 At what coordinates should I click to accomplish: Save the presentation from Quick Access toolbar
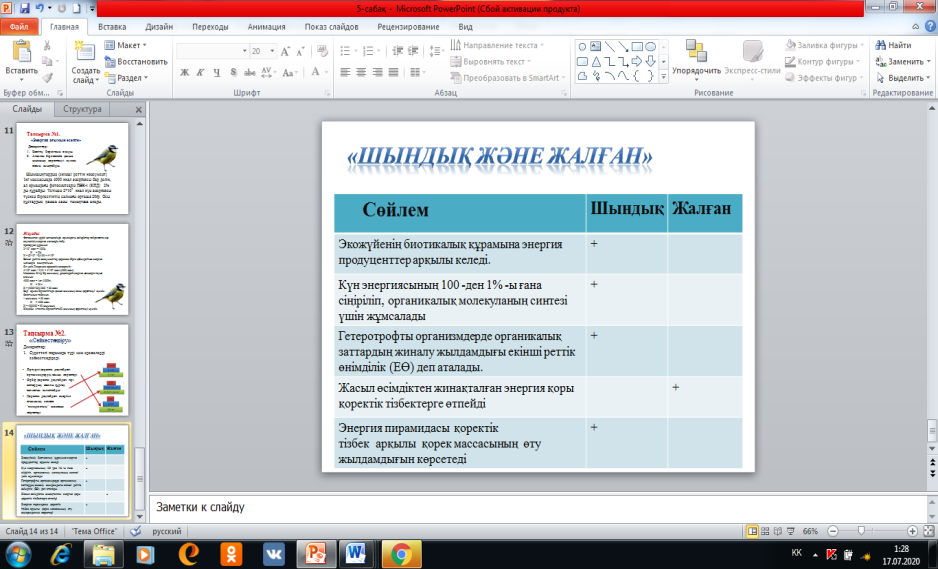(26, 8)
